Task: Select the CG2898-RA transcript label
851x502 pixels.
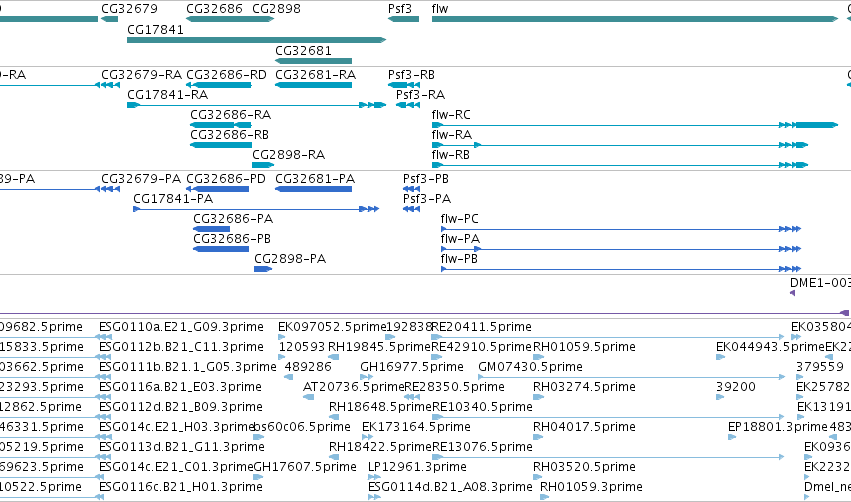Action: click(x=289, y=155)
